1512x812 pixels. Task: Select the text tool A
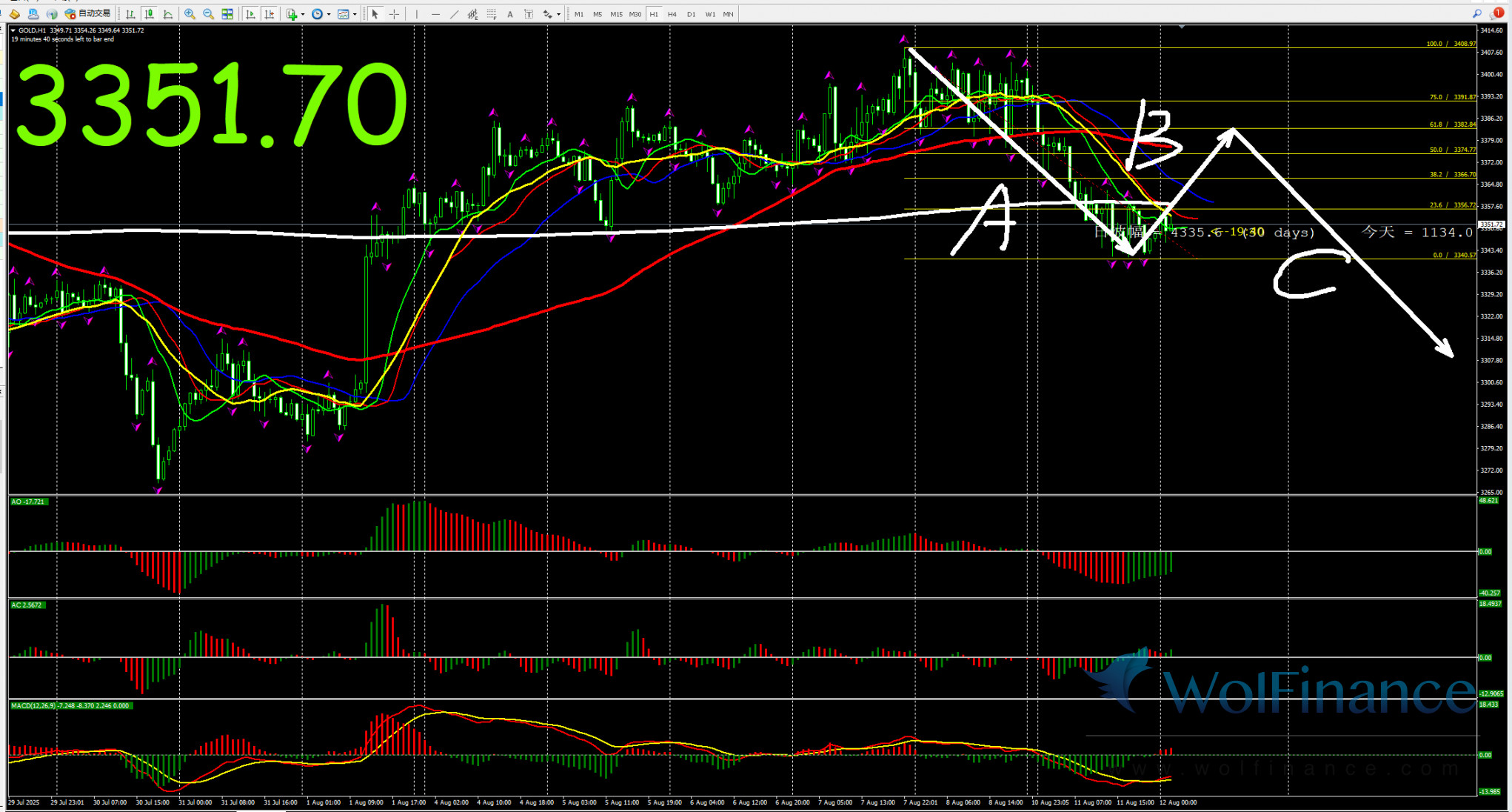[510, 13]
